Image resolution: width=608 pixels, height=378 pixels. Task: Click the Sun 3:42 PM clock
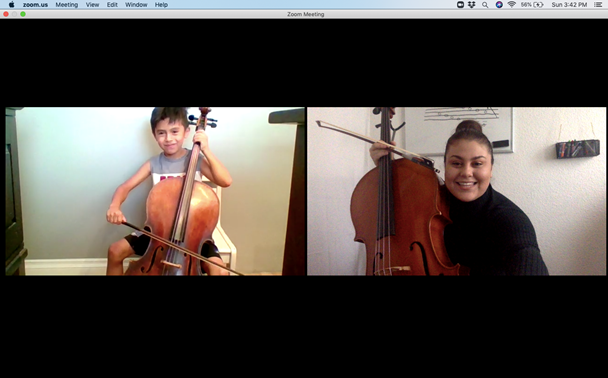(x=569, y=5)
